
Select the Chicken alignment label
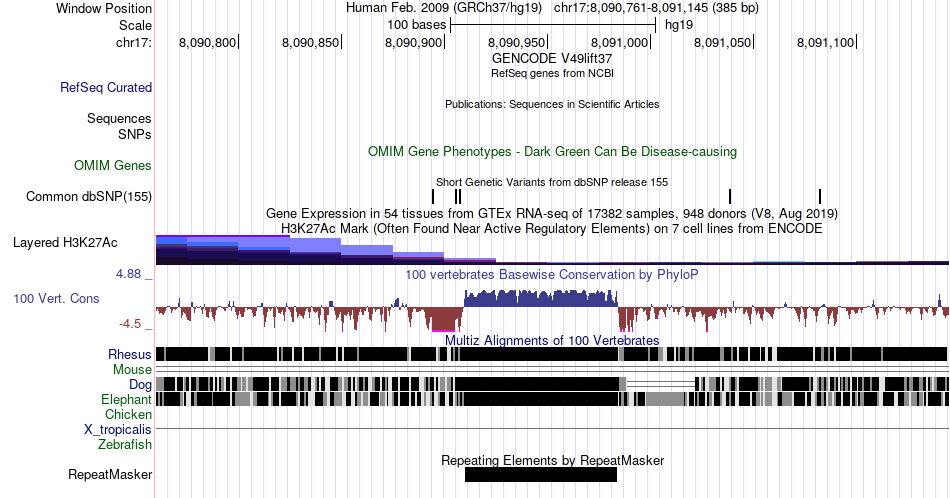tap(128, 414)
